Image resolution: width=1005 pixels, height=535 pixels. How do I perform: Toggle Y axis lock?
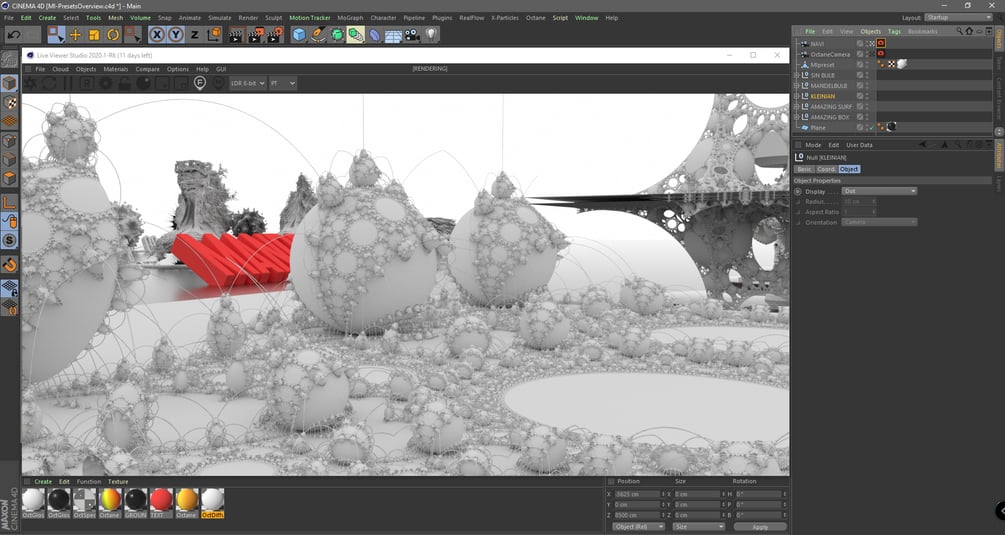tap(176, 35)
